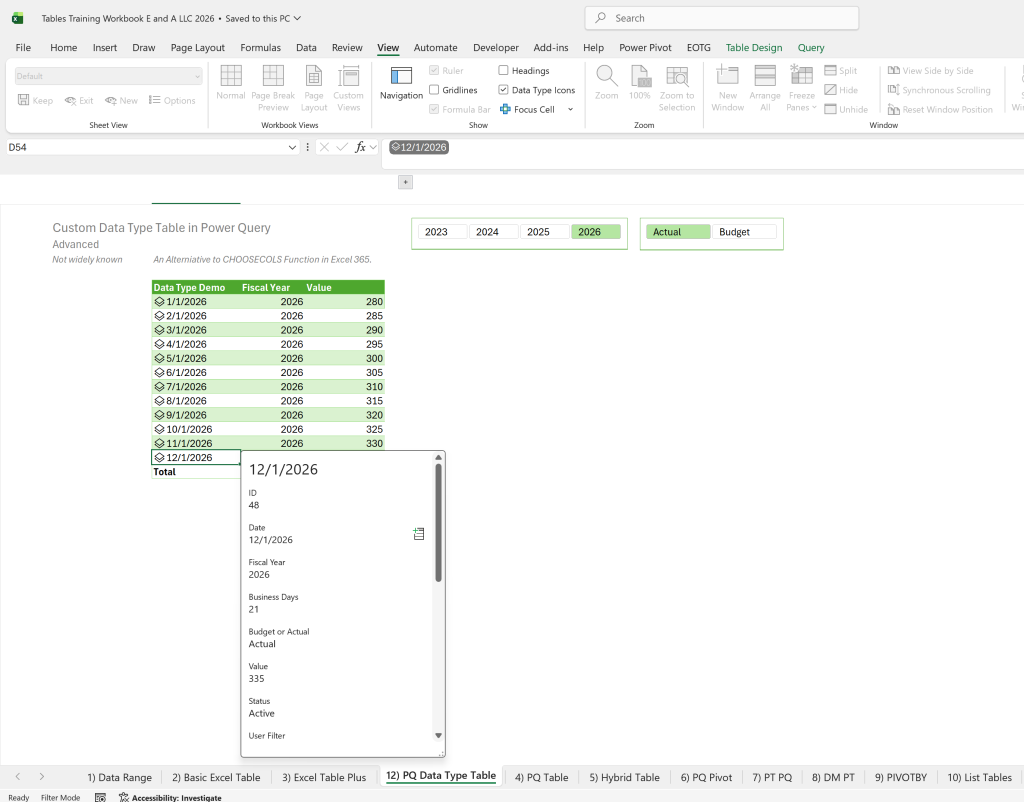Select Actual in slicer
This screenshot has width=1024, height=802.
[678, 232]
